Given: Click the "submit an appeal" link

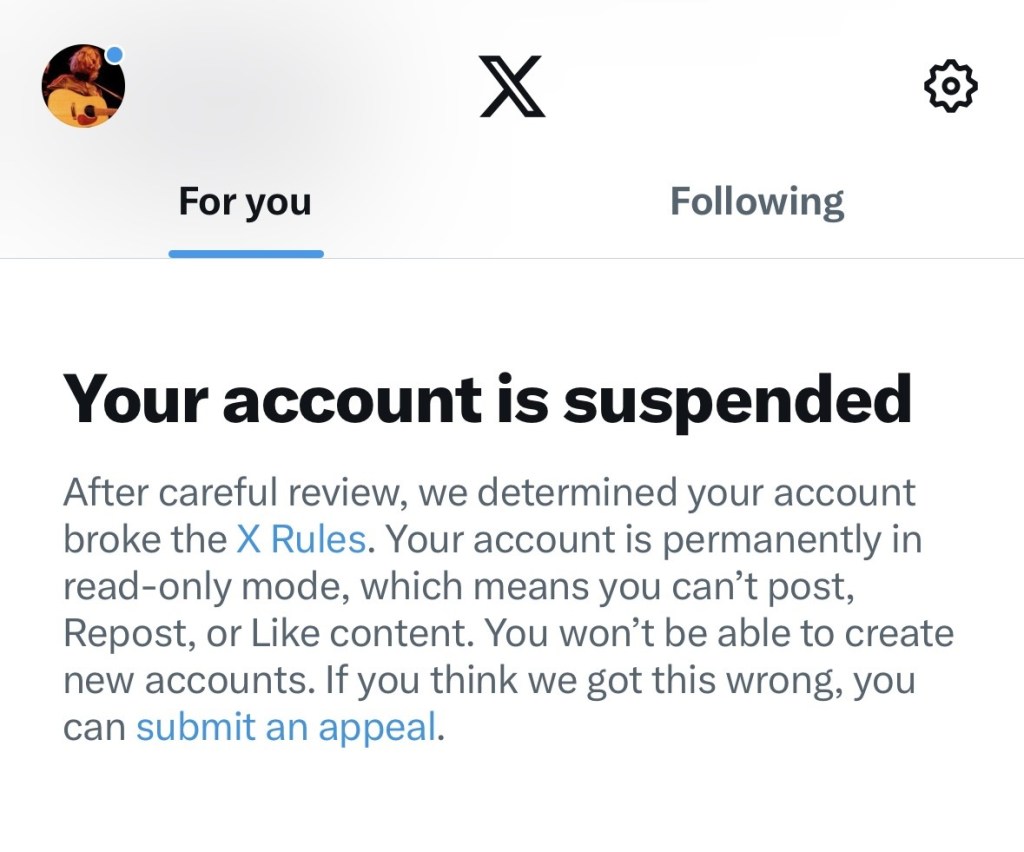Looking at the screenshot, I should pyautogui.click(x=286, y=727).
